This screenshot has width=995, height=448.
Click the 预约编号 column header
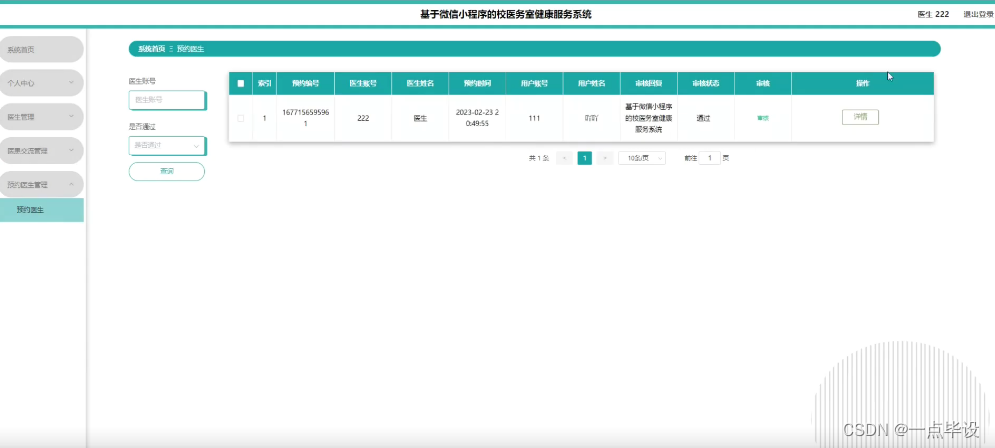pos(305,83)
